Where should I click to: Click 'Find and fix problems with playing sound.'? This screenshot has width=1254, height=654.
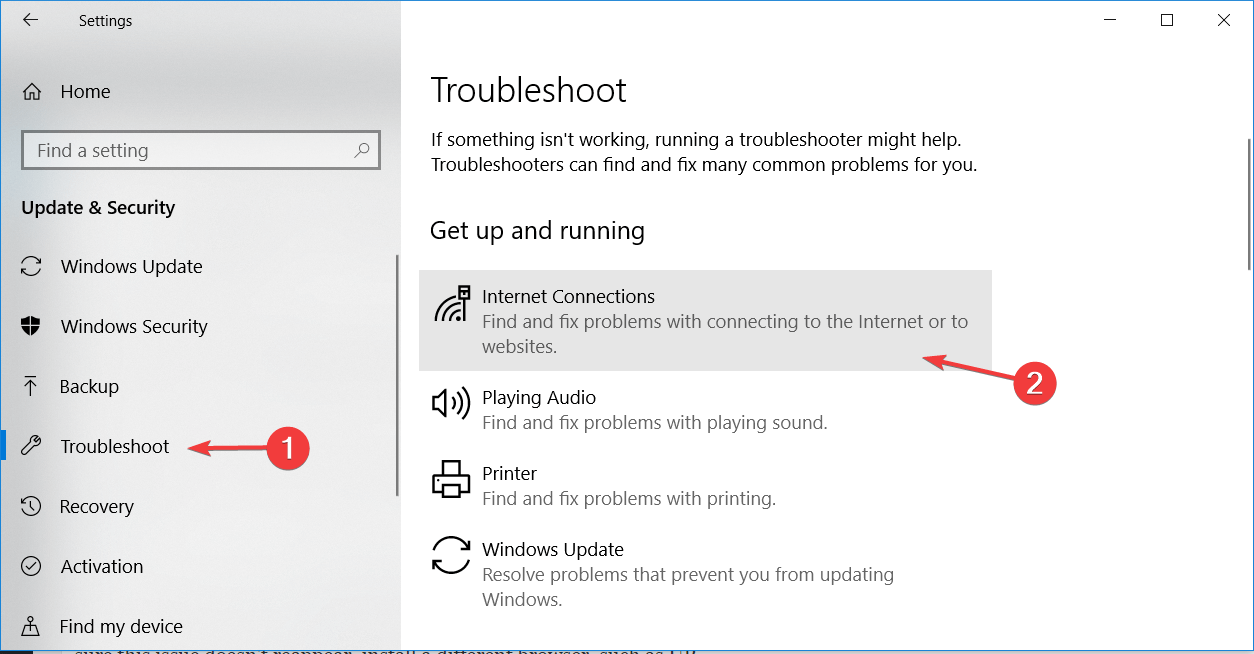pyautogui.click(x=655, y=423)
